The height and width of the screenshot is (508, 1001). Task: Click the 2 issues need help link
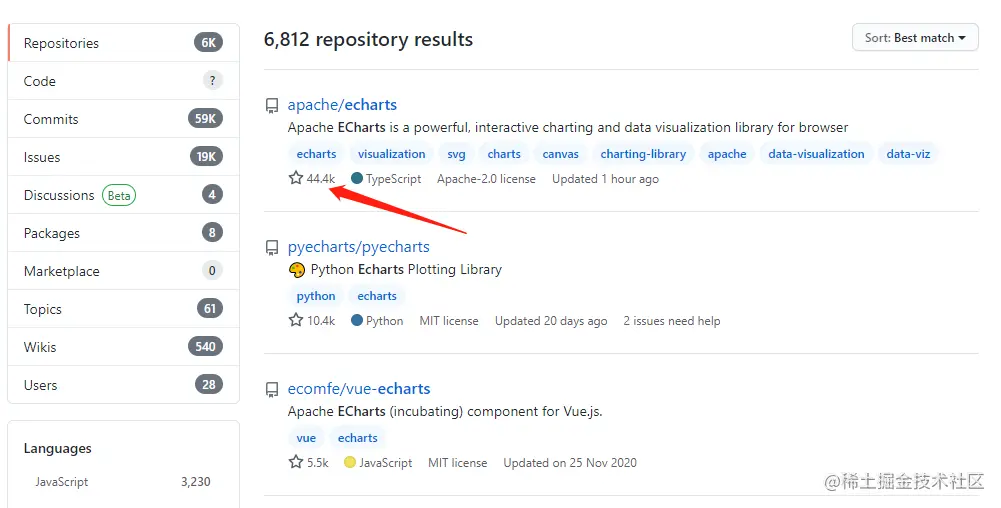(672, 321)
